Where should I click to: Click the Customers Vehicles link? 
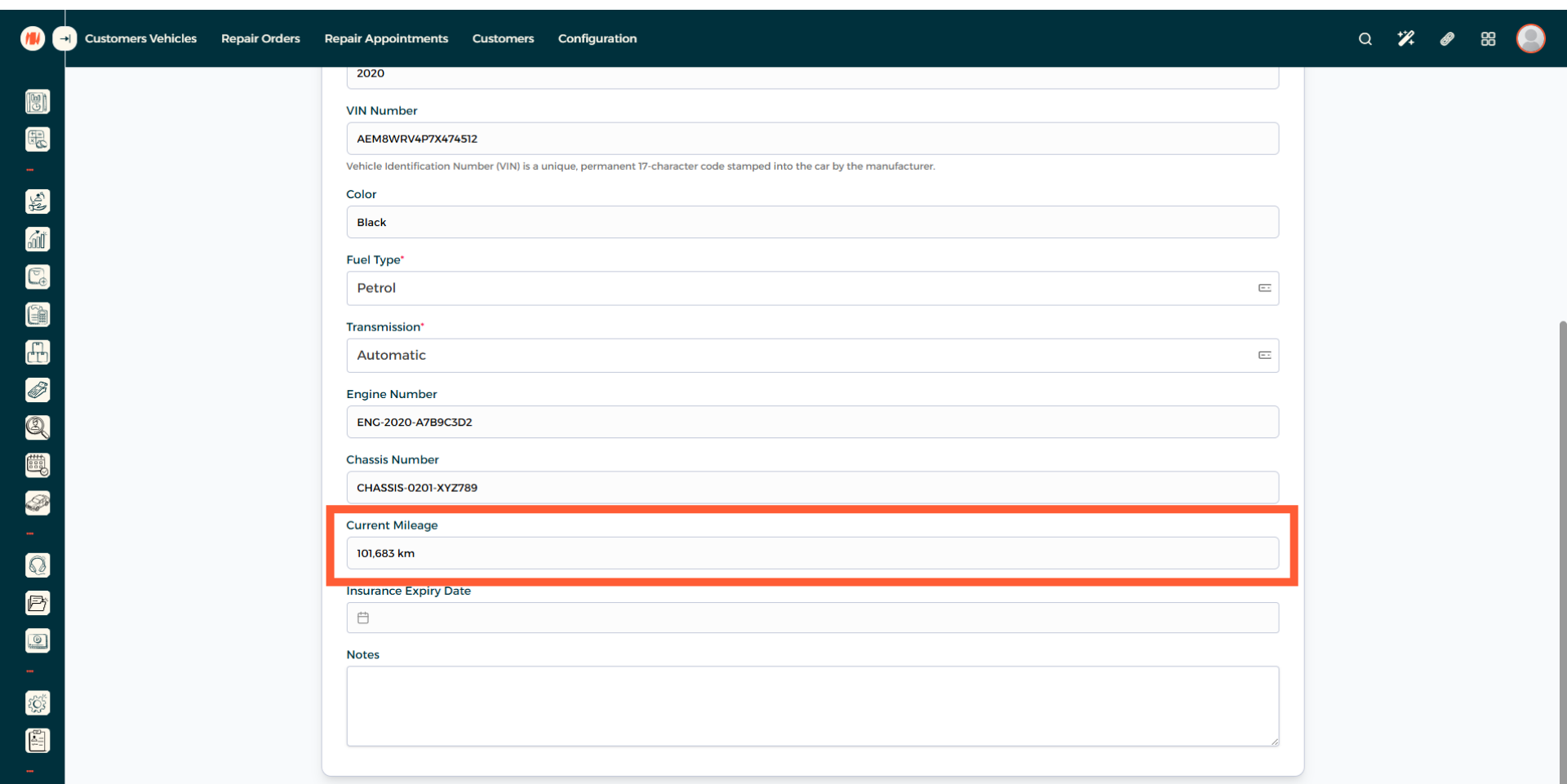pos(140,38)
